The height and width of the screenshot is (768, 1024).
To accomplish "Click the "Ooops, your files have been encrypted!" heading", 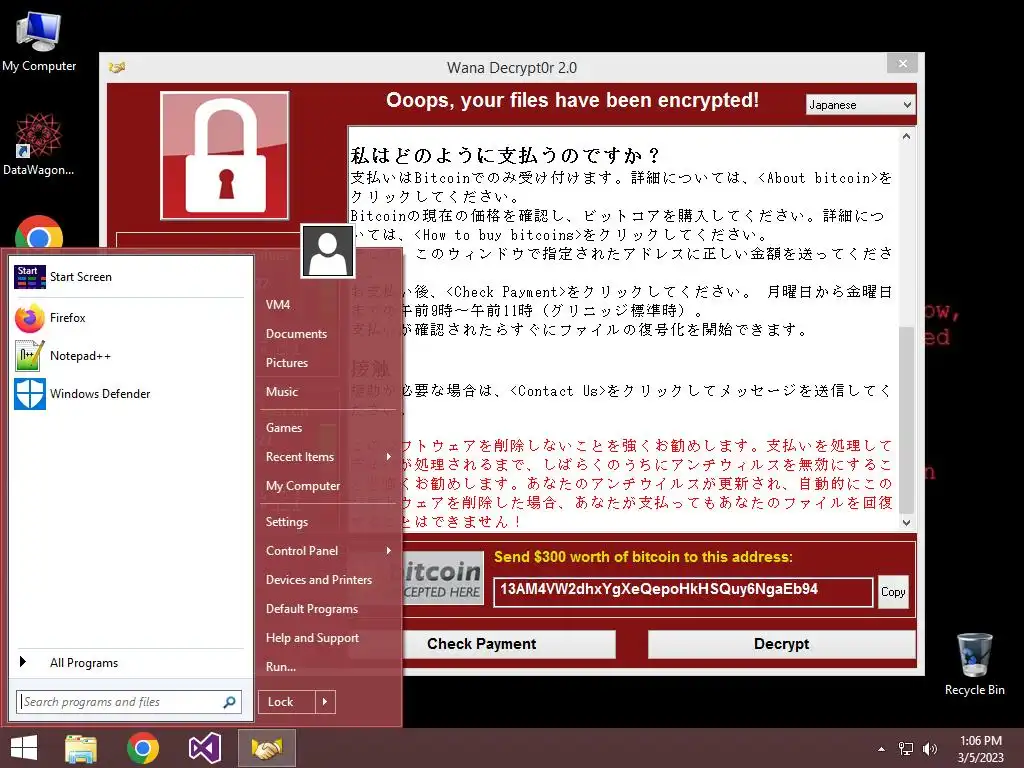I will click(572, 101).
